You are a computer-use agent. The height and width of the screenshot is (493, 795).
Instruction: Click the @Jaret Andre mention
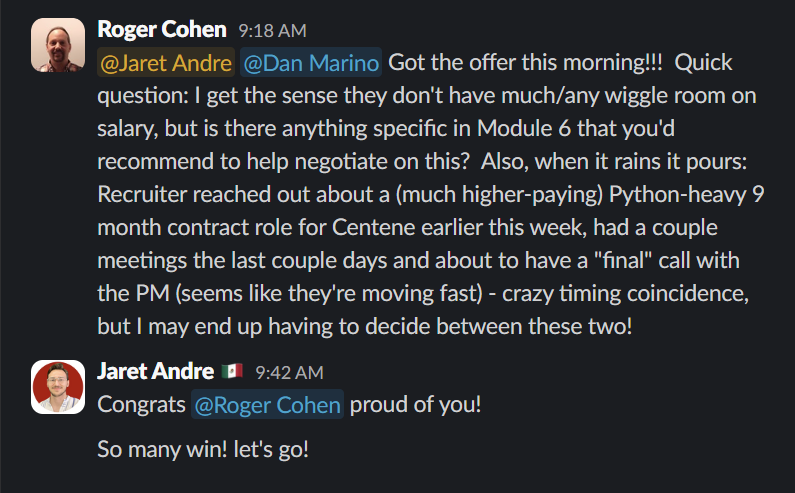pos(165,63)
